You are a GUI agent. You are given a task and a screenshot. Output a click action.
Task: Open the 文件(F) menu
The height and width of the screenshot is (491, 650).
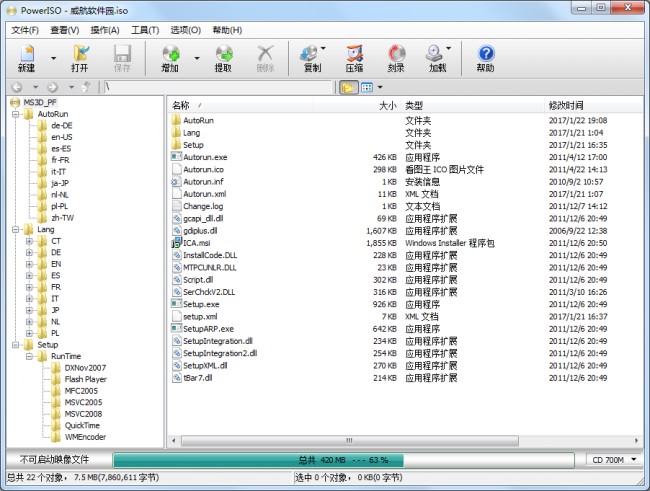25,30
